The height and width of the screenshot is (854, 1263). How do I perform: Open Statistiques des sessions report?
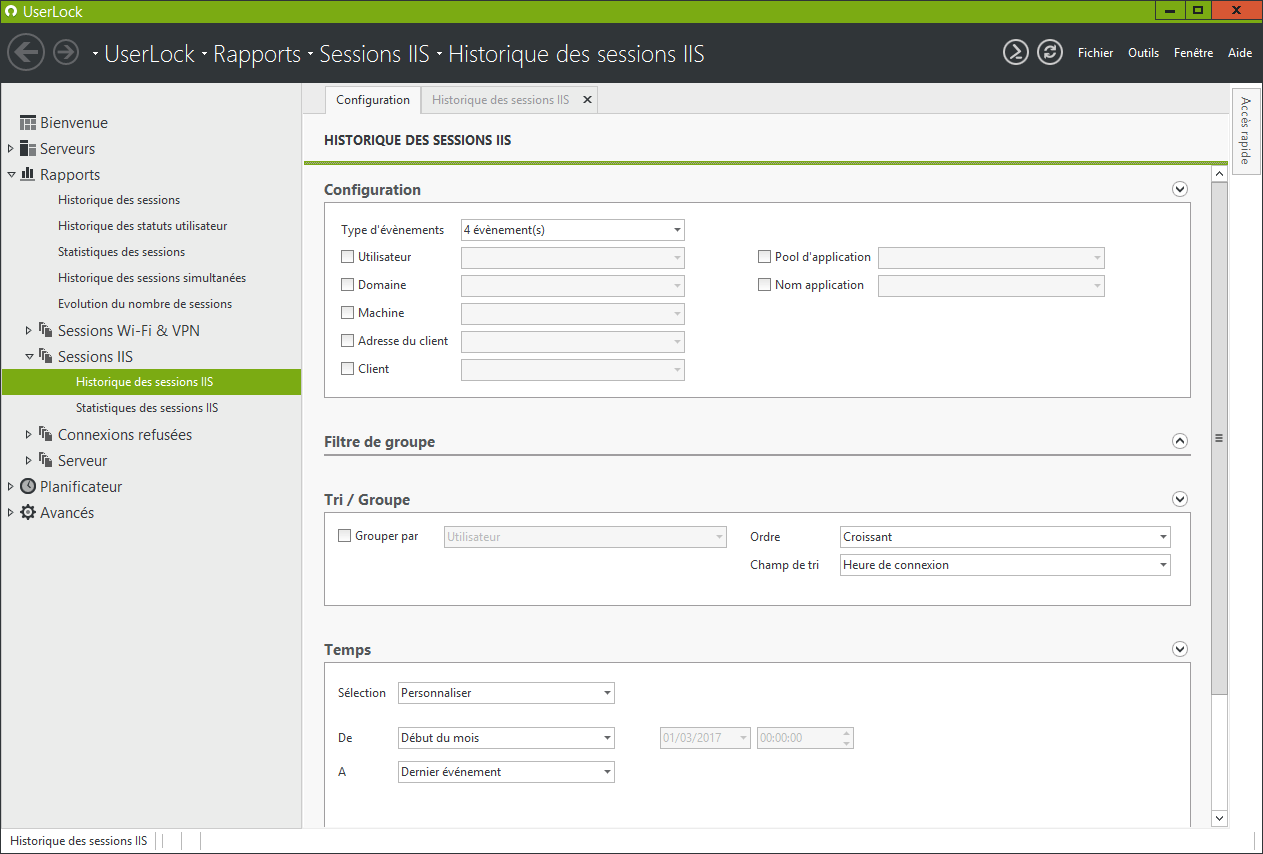(x=122, y=252)
